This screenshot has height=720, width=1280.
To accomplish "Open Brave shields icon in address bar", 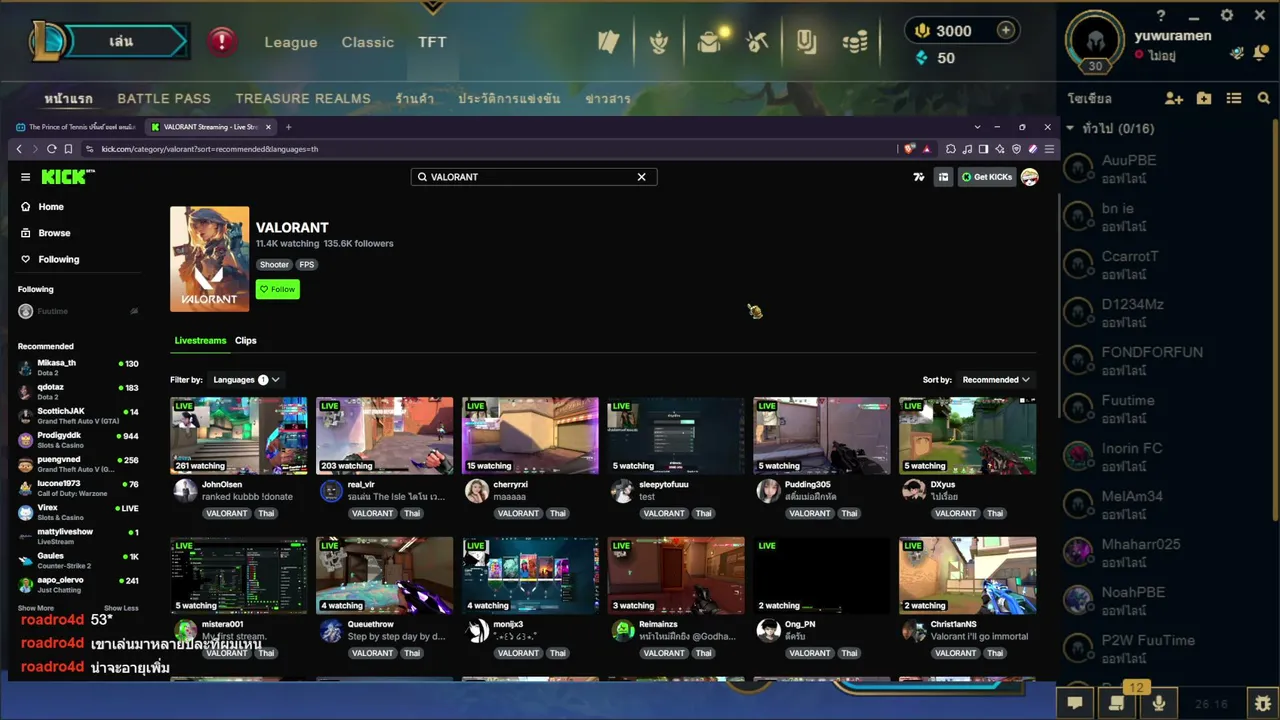I will point(909,149).
